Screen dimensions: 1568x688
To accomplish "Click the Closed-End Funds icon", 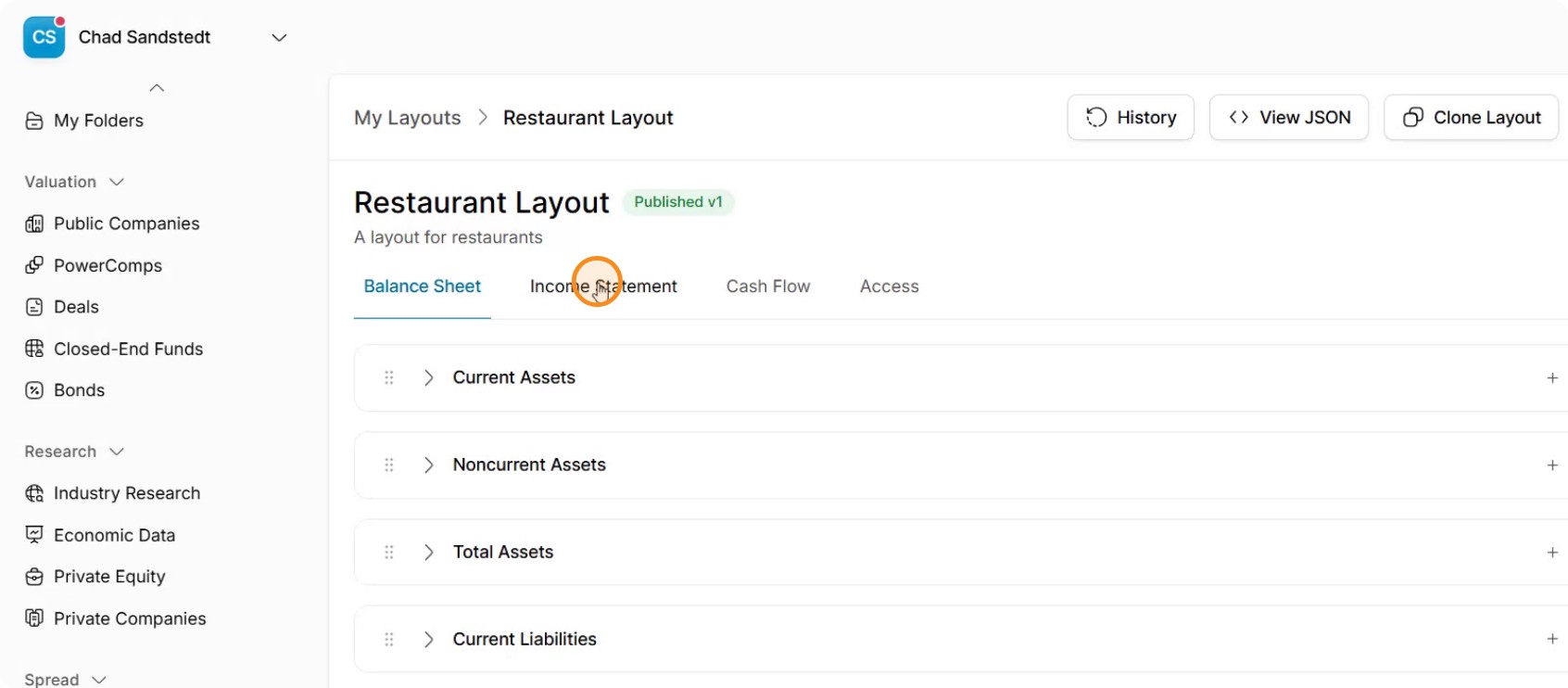I will coord(34,349).
